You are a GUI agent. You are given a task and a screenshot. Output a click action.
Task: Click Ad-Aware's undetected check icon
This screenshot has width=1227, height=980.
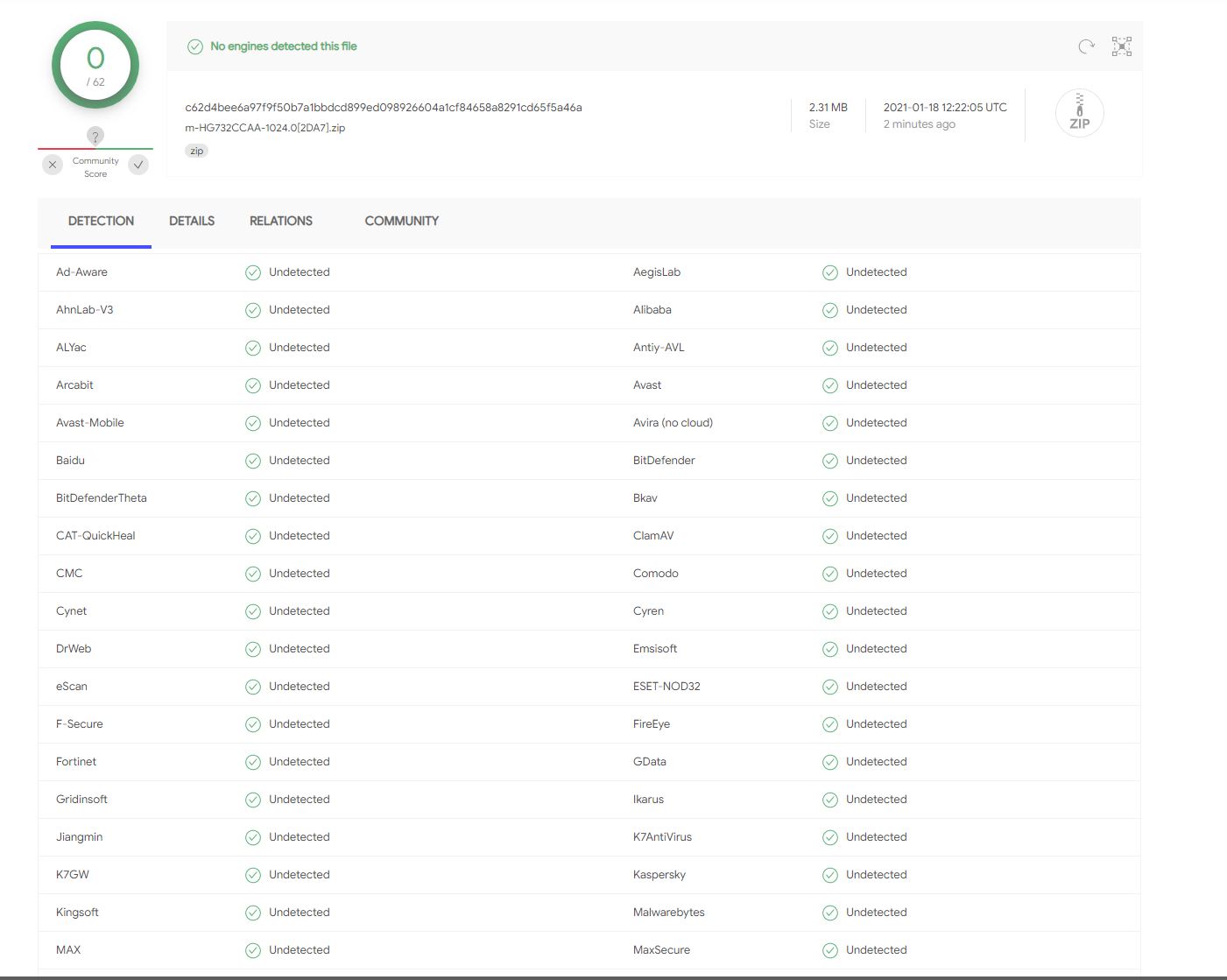(253, 272)
